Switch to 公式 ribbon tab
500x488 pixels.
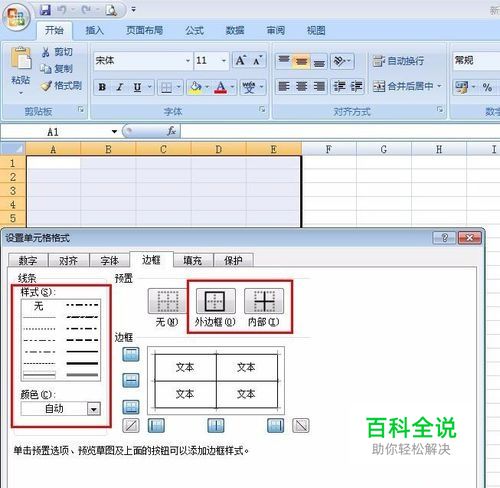194,31
